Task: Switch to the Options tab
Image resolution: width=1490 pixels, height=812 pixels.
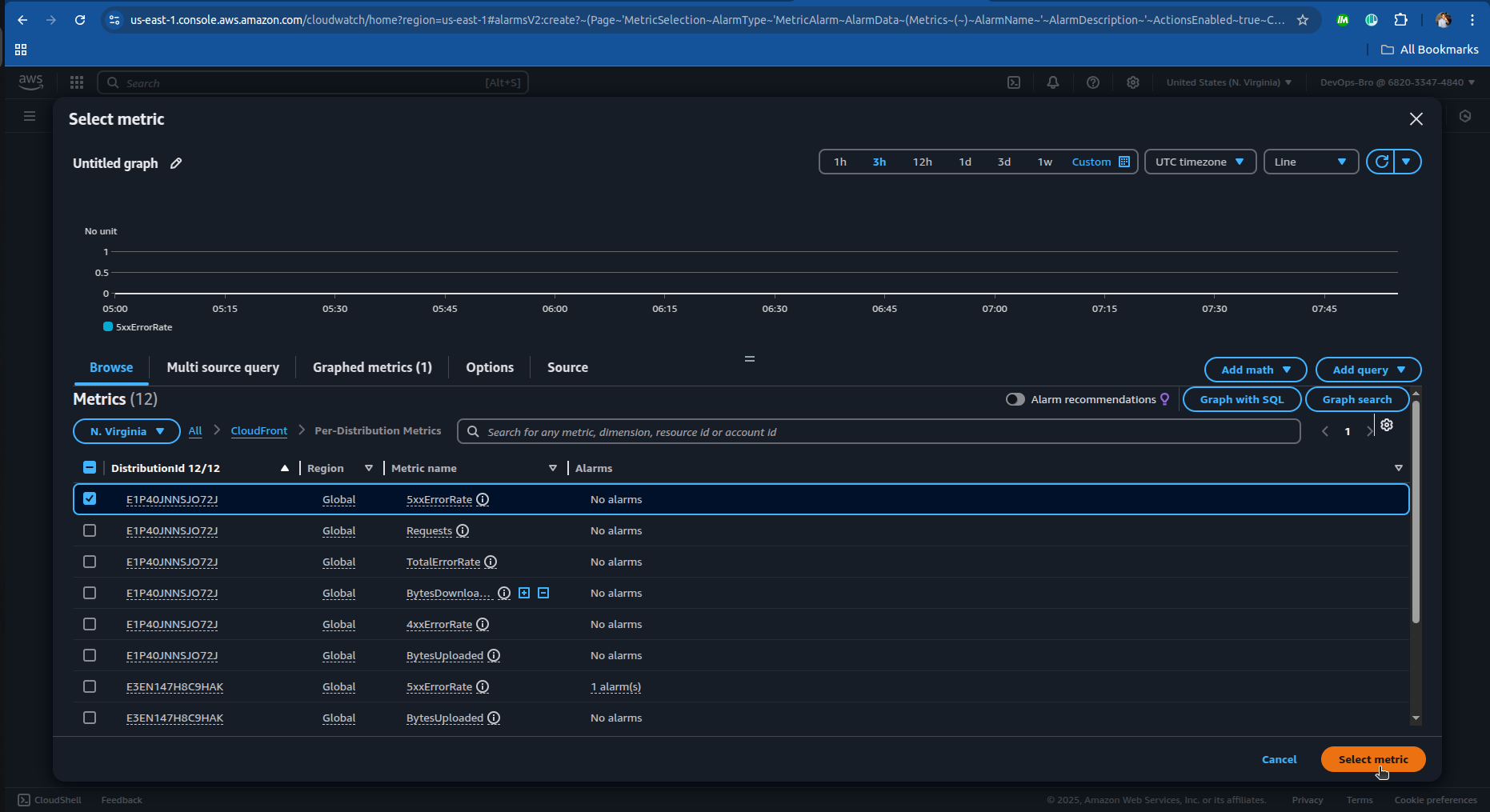Action: (490, 367)
